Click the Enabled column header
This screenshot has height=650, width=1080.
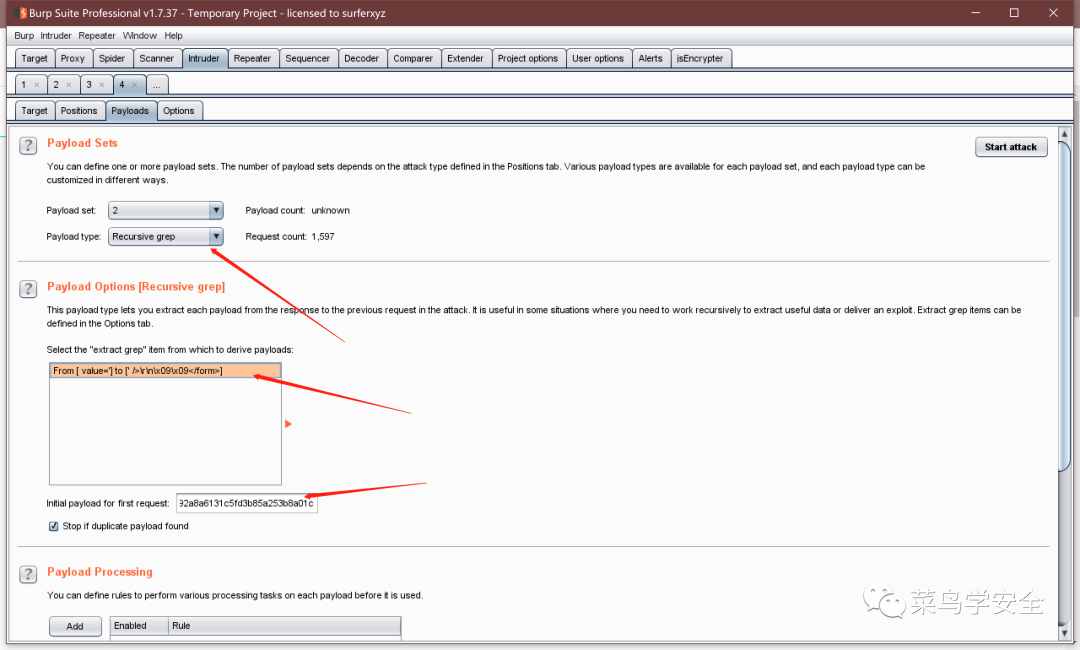point(139,625)
